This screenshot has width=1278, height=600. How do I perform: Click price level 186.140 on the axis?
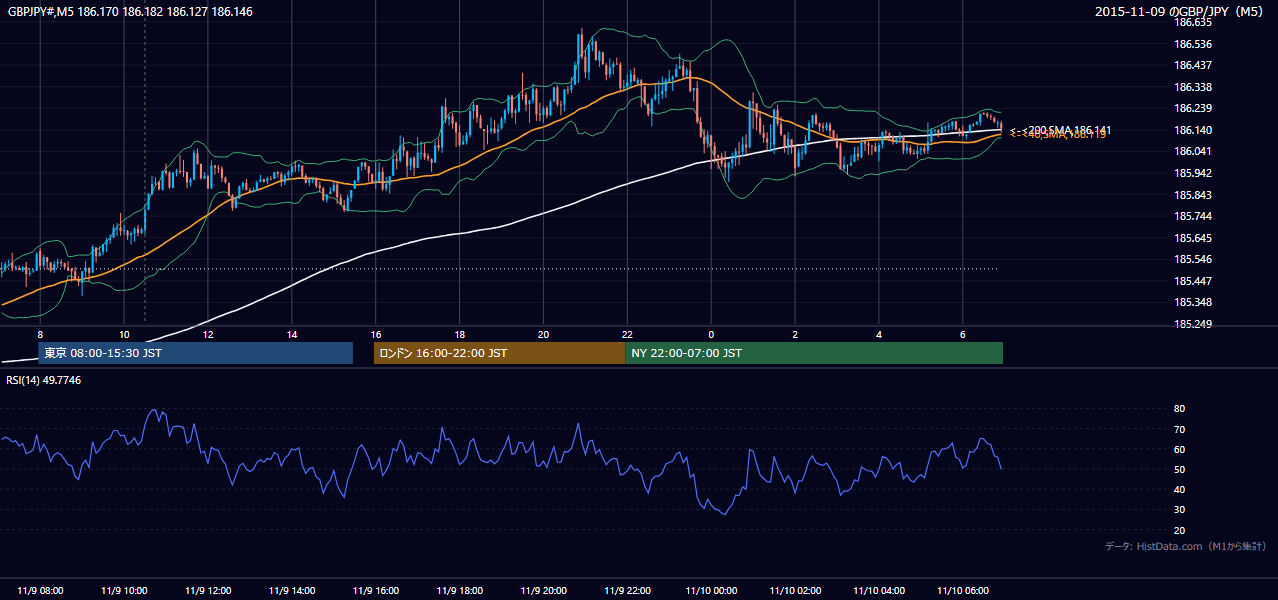pyautogui.click(x=1192, y=130)
